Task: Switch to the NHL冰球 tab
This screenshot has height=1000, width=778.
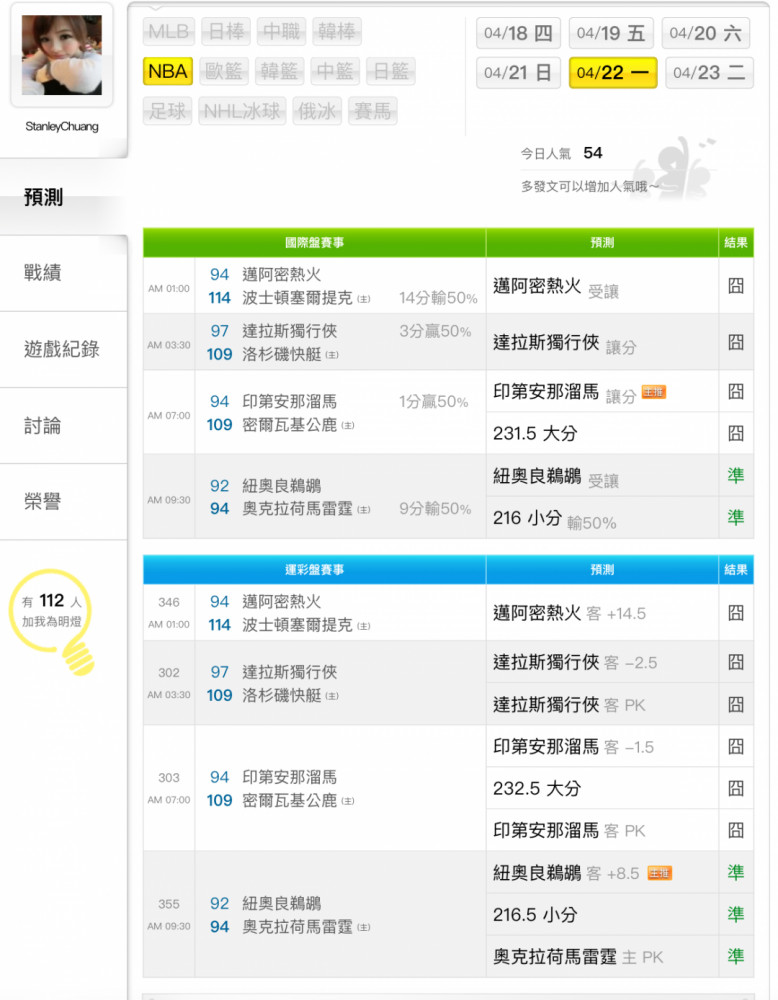Action: 242,111
